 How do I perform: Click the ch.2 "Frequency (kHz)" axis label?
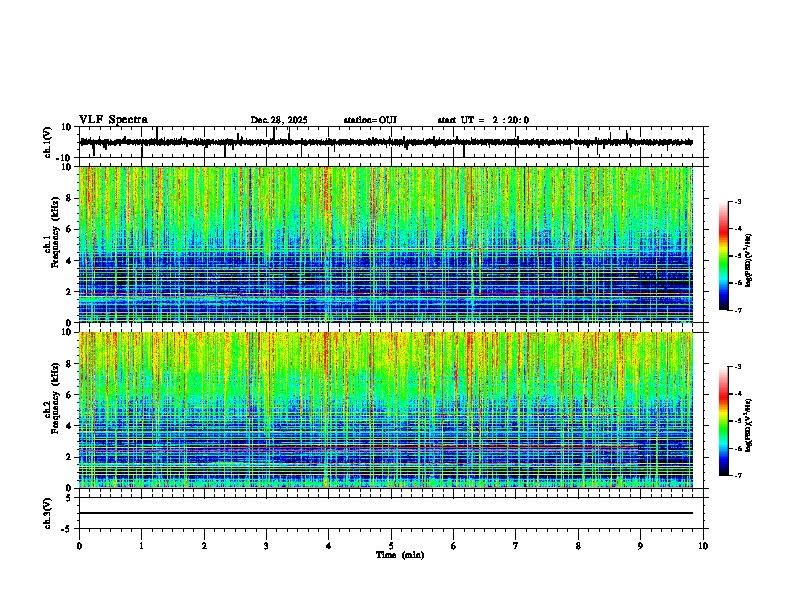(55, 398)
